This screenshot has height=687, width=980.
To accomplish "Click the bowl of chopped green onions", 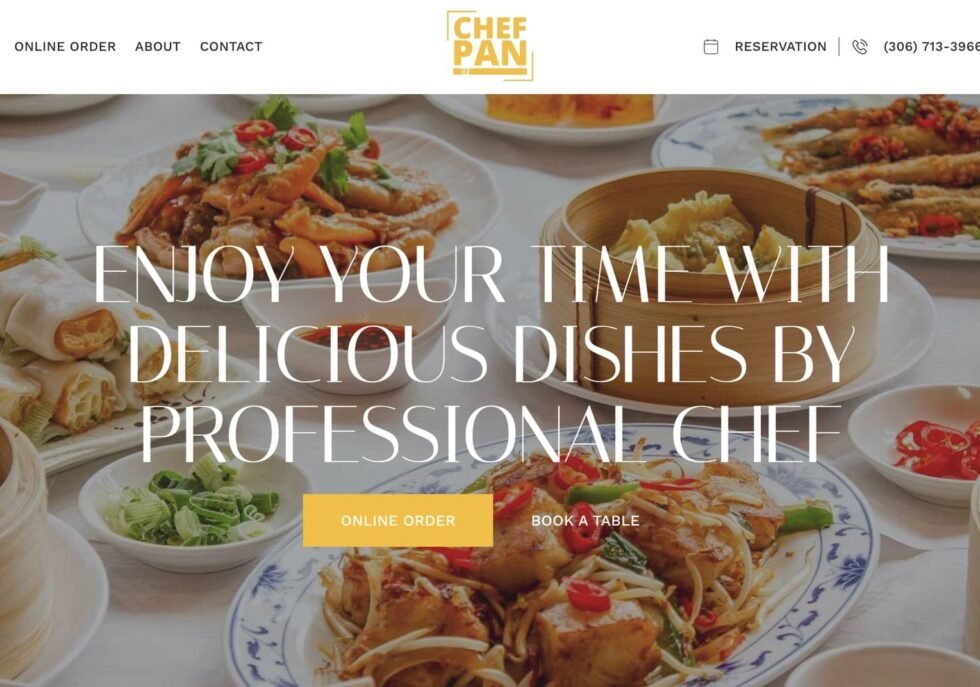I will 195,506.
